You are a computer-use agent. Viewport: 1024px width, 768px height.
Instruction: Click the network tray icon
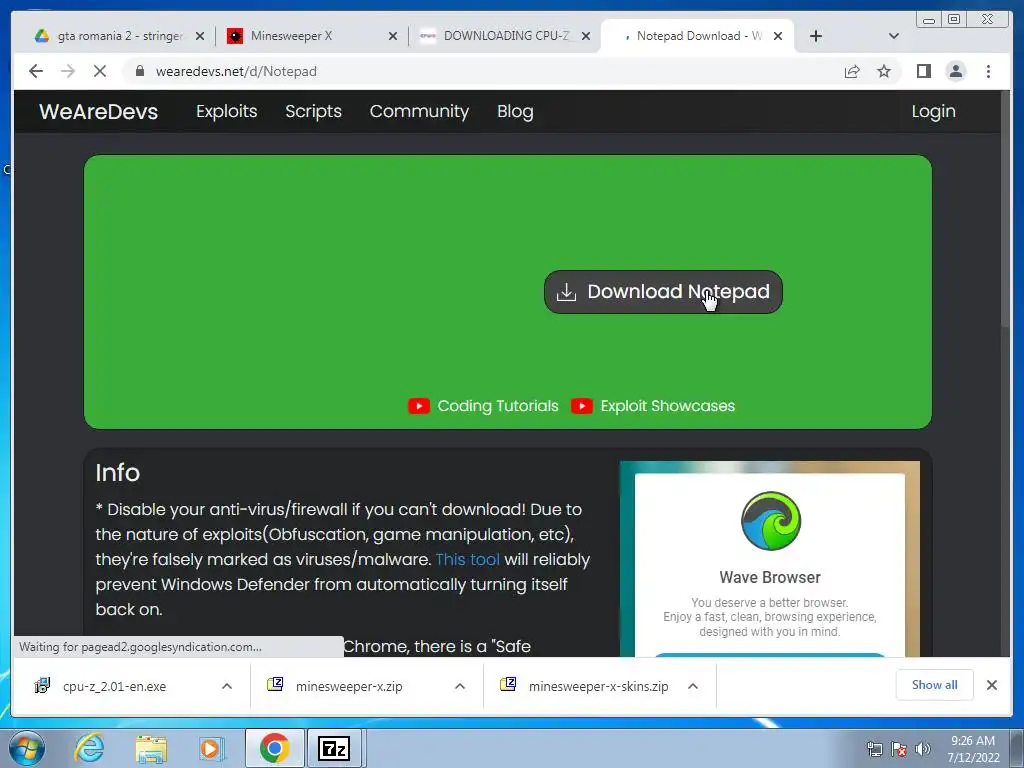[x=874, y=749]
